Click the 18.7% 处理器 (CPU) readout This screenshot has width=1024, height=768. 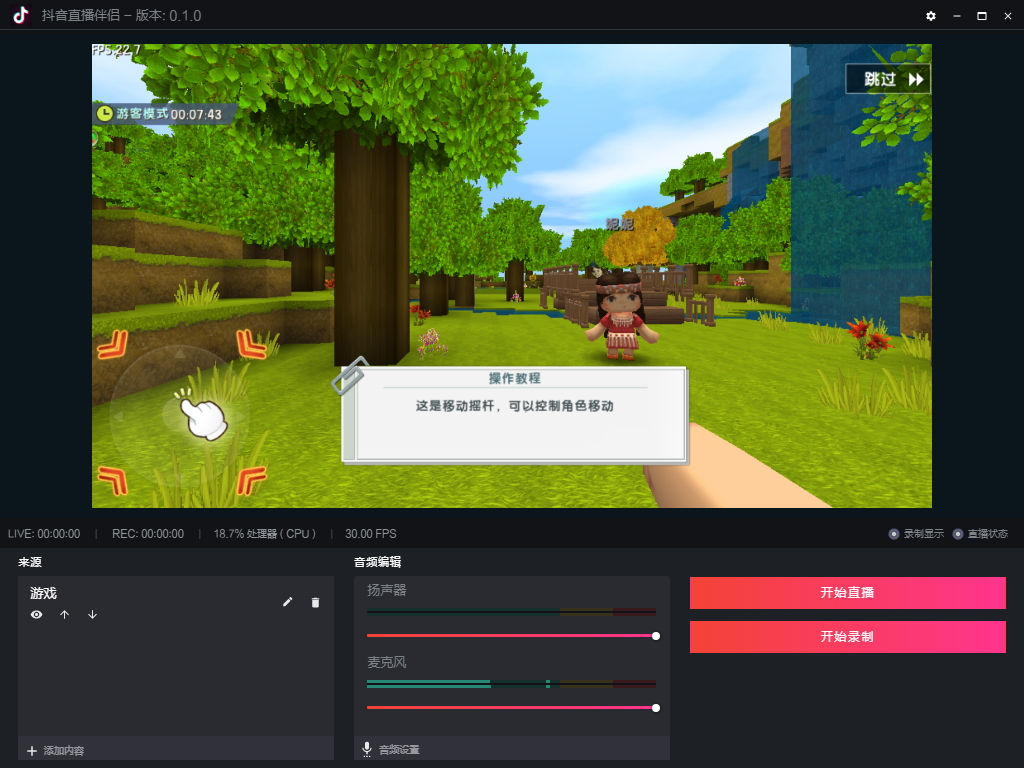click(265, 534)
